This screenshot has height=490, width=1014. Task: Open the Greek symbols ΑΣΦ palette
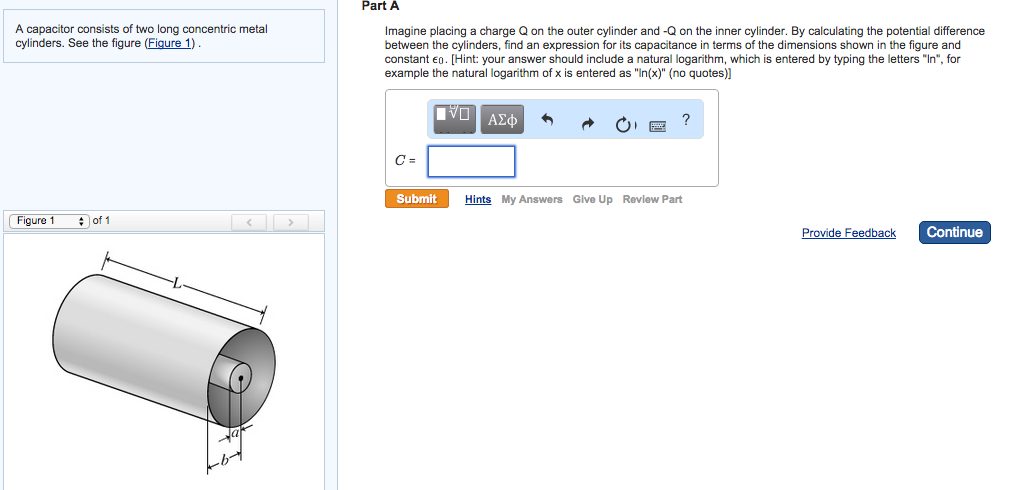[502, 120]
